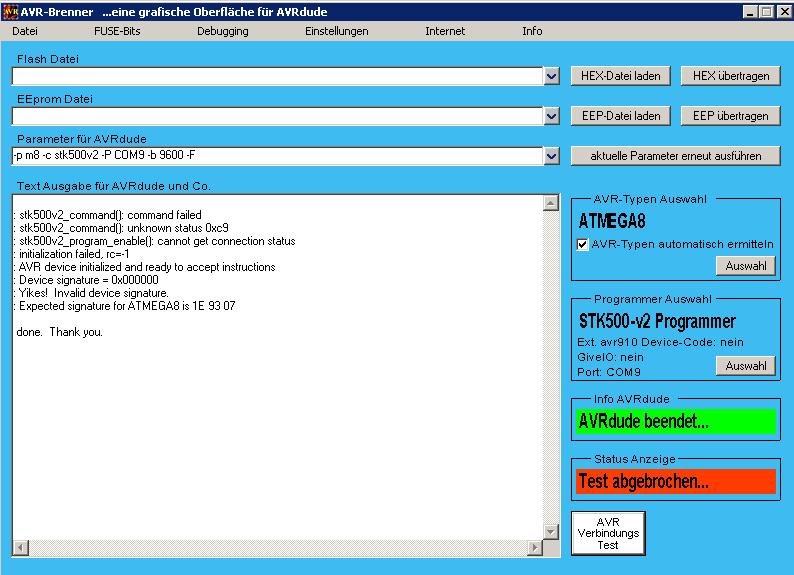The image size is (794, 575).
Task: Click the green AVRdude beendet status
Action: [x=676, y=422]
